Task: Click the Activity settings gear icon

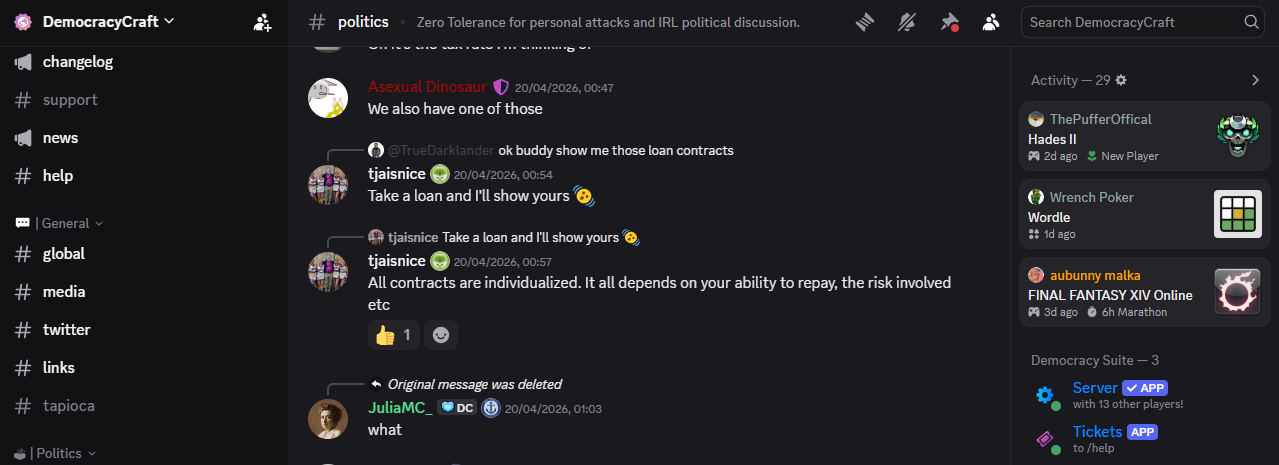Action: [x=1121, y=80]
